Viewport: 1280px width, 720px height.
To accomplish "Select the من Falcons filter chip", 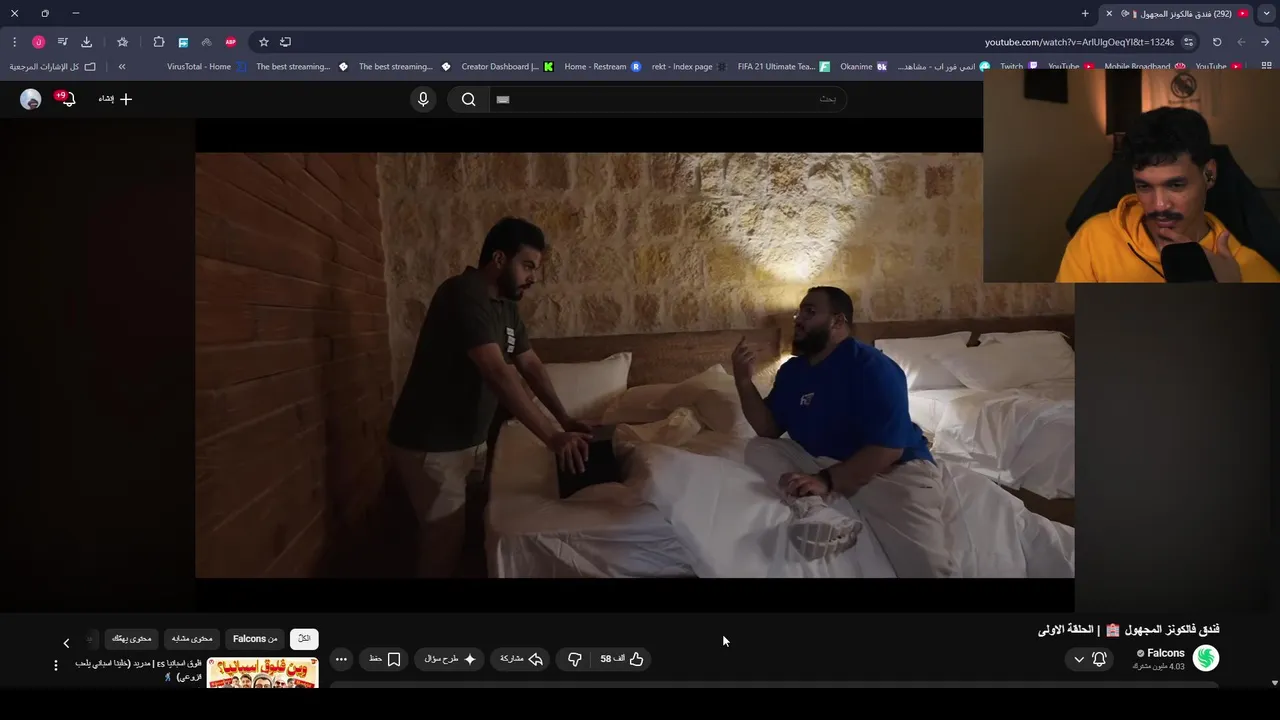I will coord(255,639).
